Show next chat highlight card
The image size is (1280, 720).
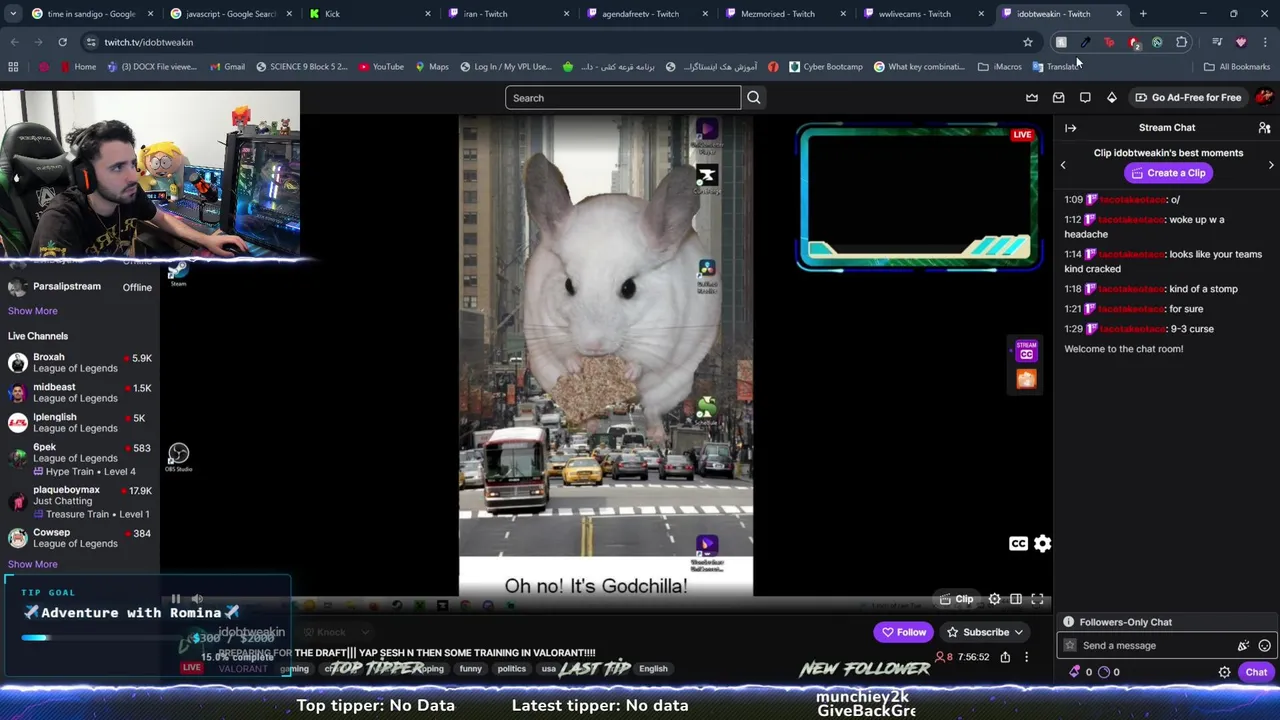(1271, 165)
